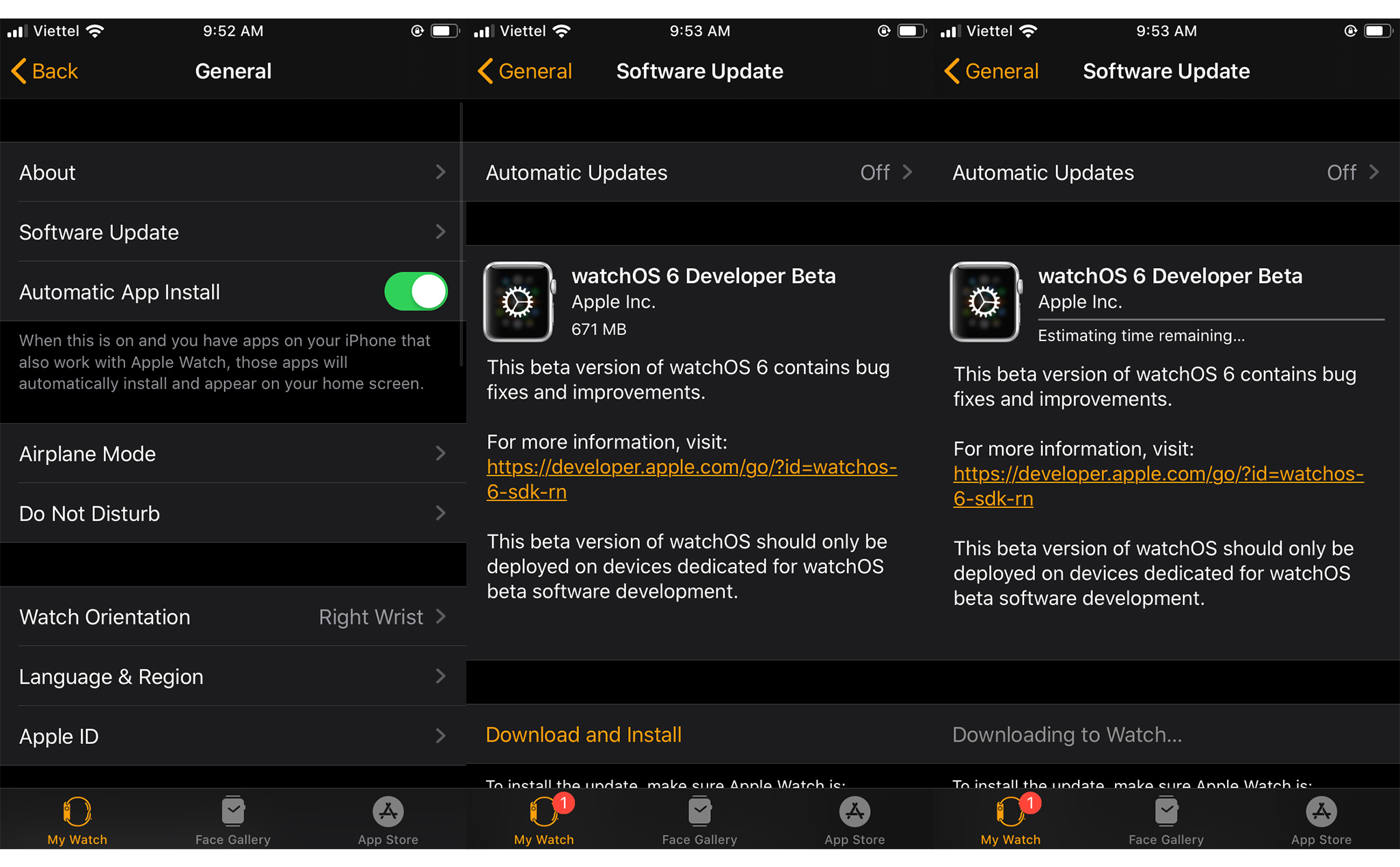The image size is (1400, 867).
Task: Open the Watch Orientation setting
Action: (x=233, y=617)
